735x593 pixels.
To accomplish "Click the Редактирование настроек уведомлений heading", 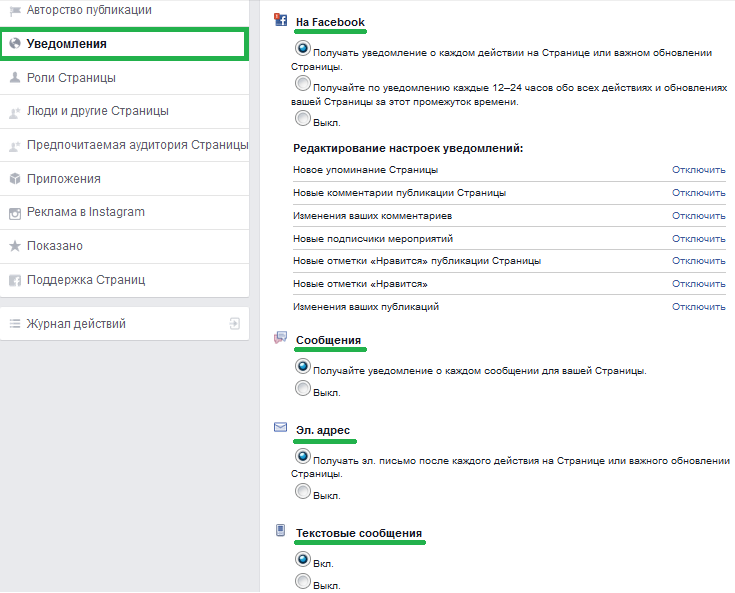I will point(408,148).
